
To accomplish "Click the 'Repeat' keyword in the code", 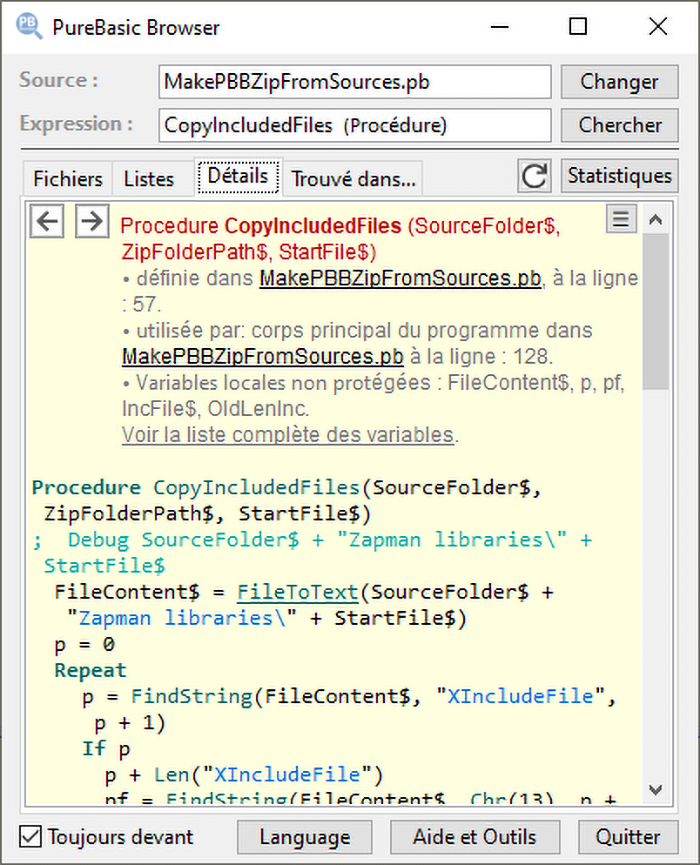I will pos(90,670).
